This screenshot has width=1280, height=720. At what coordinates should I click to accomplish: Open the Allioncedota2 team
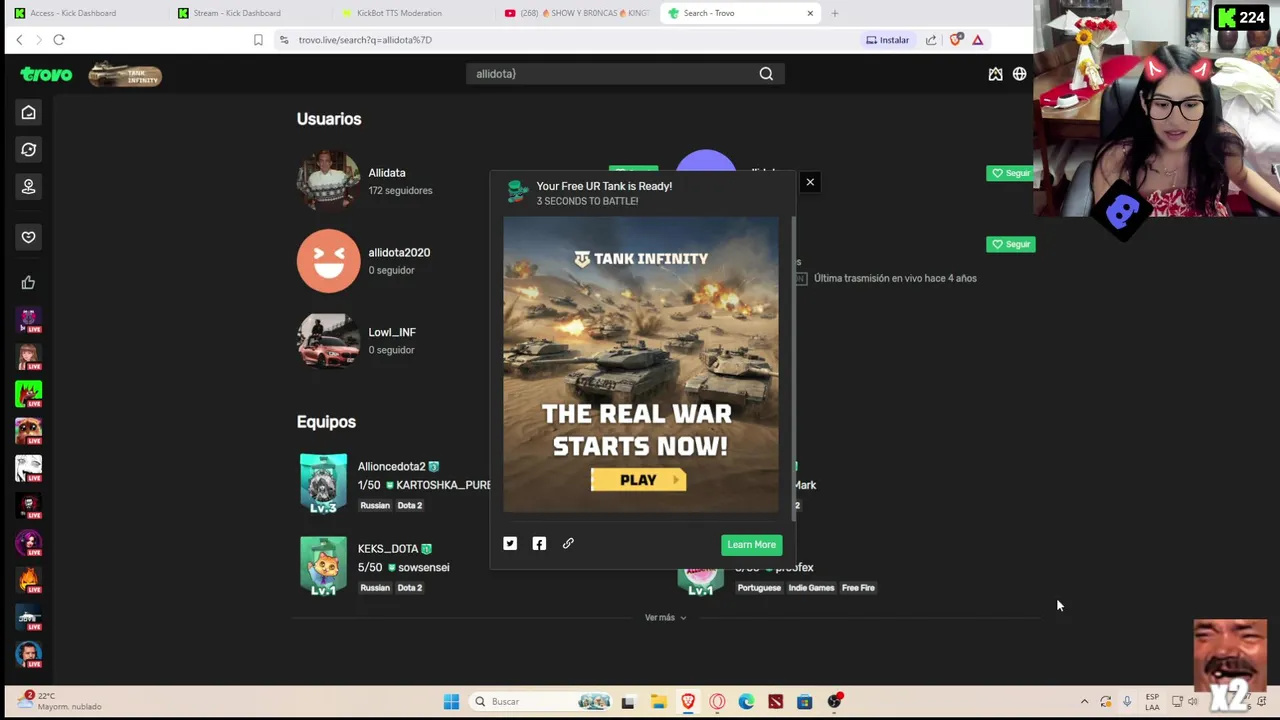tap(392, 466)
